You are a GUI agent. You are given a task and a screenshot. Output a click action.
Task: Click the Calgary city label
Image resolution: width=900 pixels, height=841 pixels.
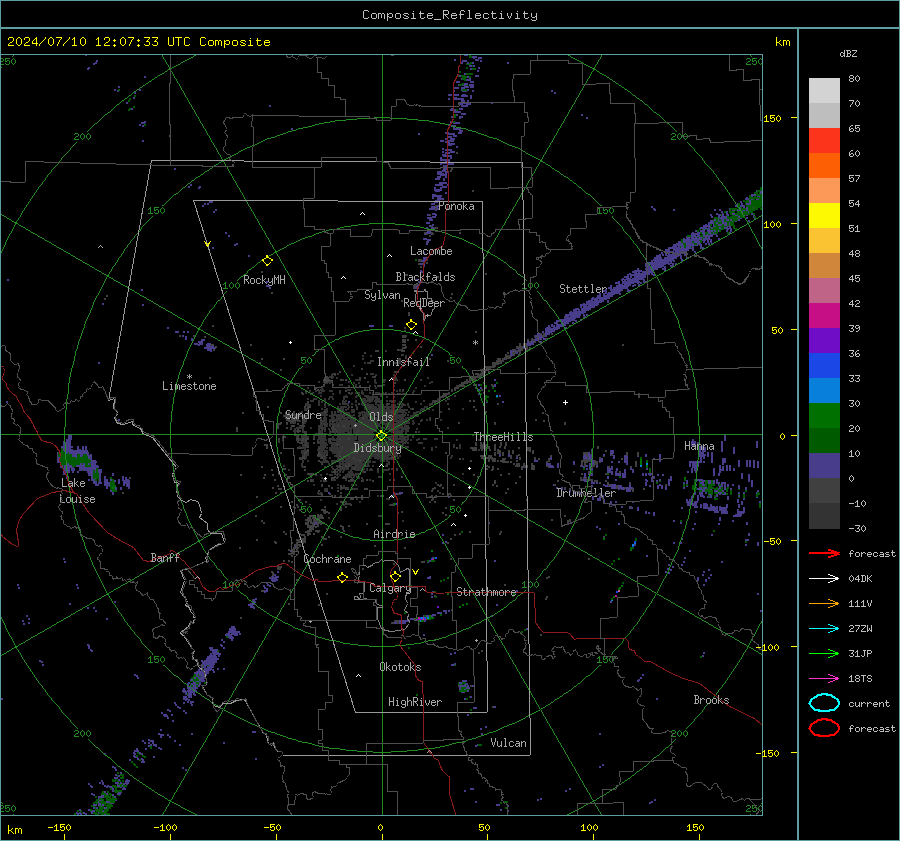pyautogui.click(x=390, y=588)
